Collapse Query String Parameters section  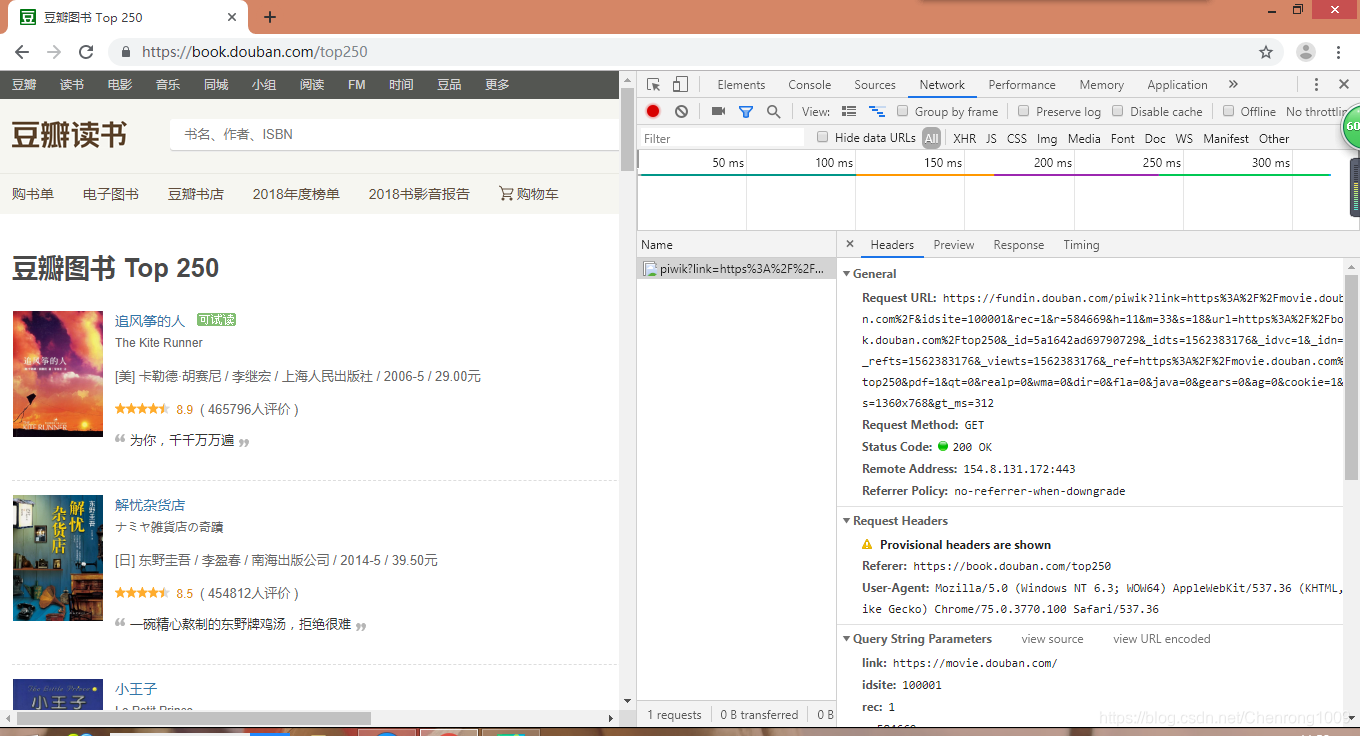(x=847, y=639)
